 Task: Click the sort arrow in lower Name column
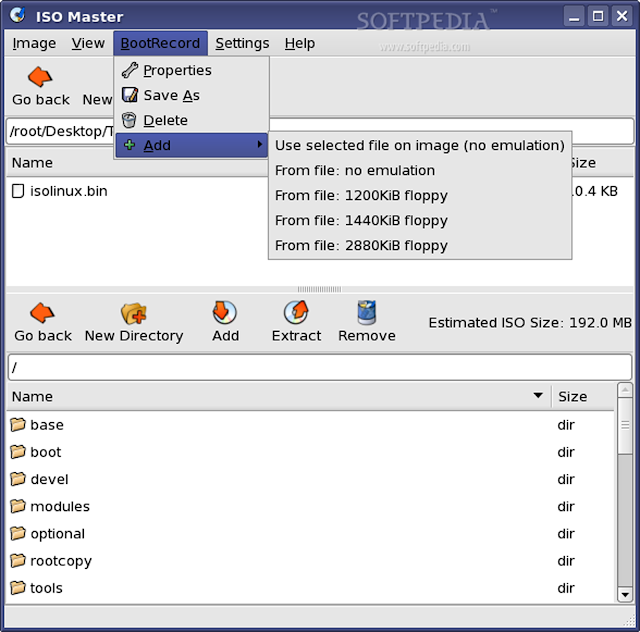pyautogui.click(x=538, y=395)
